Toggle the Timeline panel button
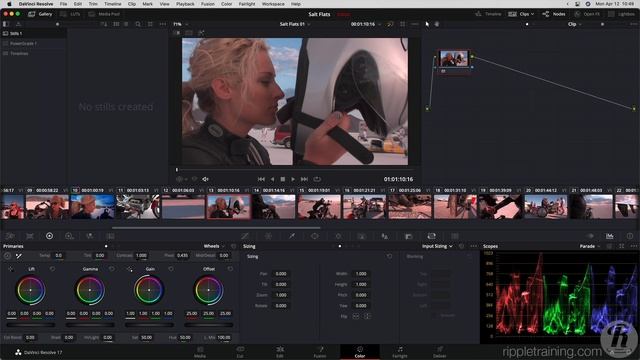The width and height of the screenshot is (640, 360). click(488, 14)
